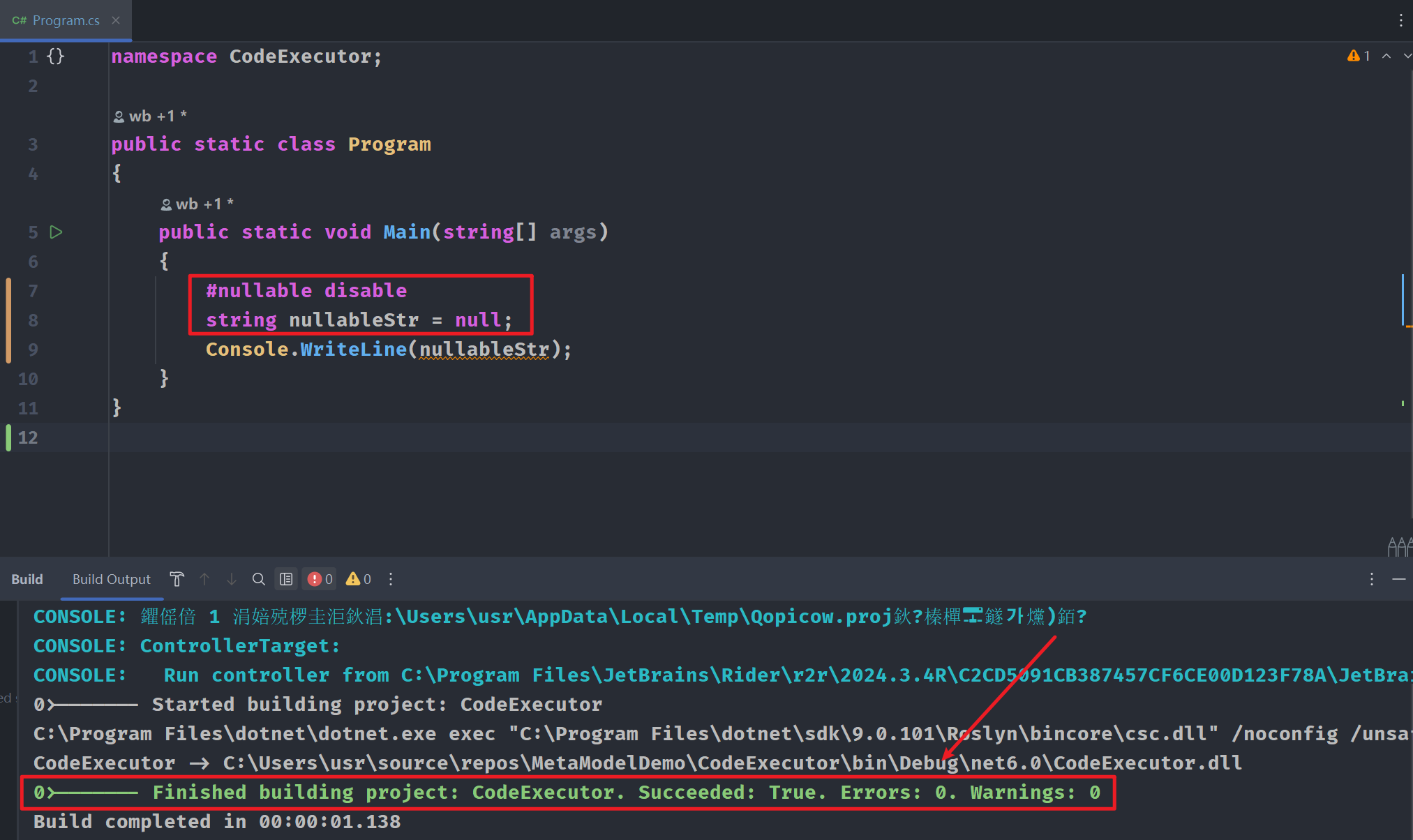The width and height of the screenshot is (1413, 840).
Task: Click the next item down arrow
Action: tap(232, 579)
